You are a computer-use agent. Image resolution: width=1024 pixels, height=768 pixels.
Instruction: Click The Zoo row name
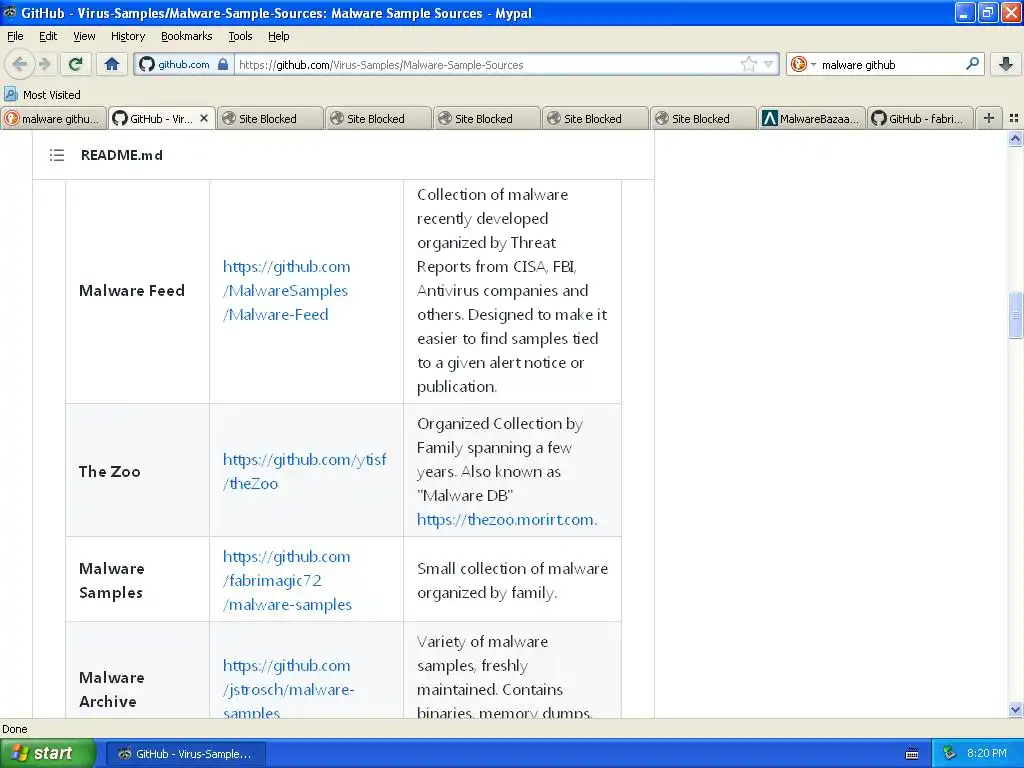pos(109,472)
